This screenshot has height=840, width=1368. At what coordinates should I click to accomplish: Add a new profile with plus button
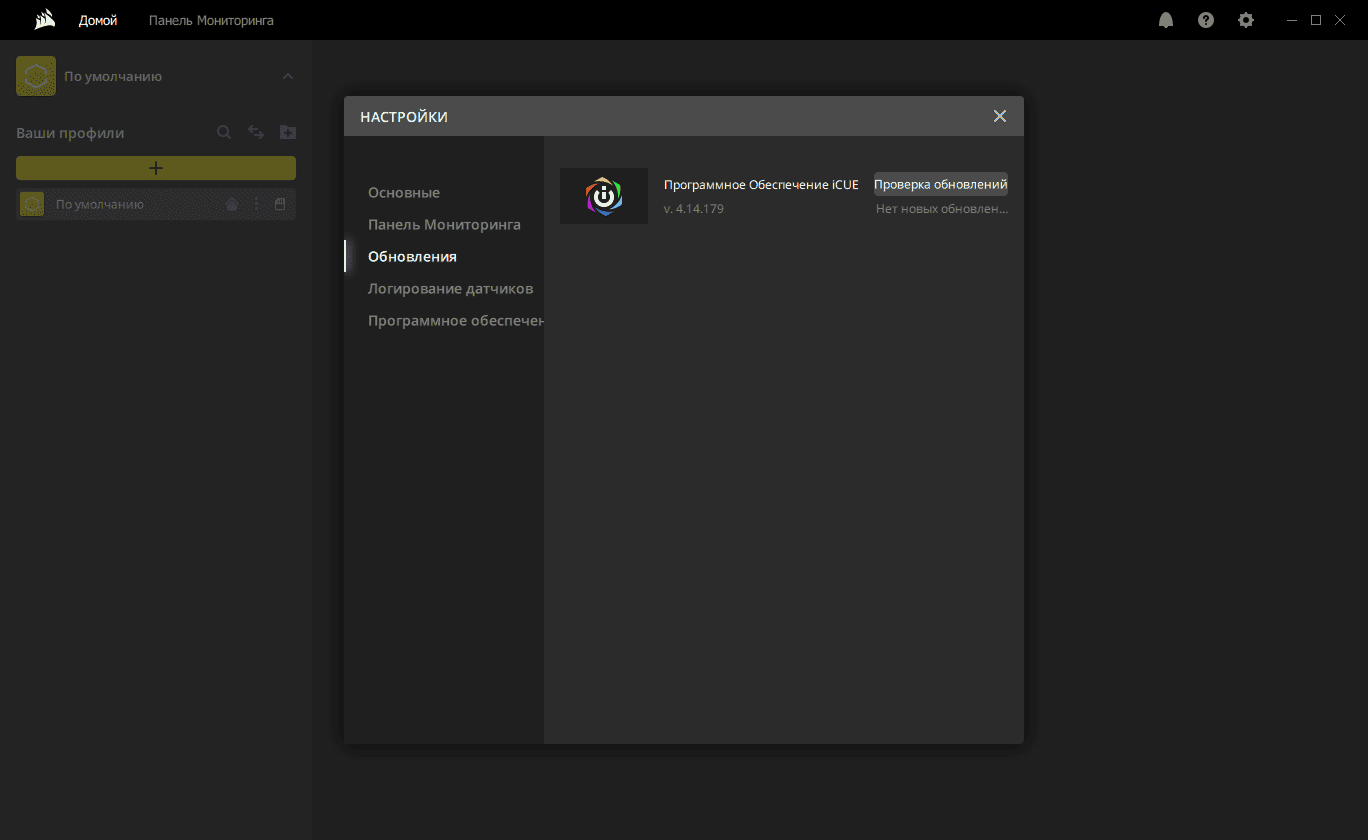156,168
